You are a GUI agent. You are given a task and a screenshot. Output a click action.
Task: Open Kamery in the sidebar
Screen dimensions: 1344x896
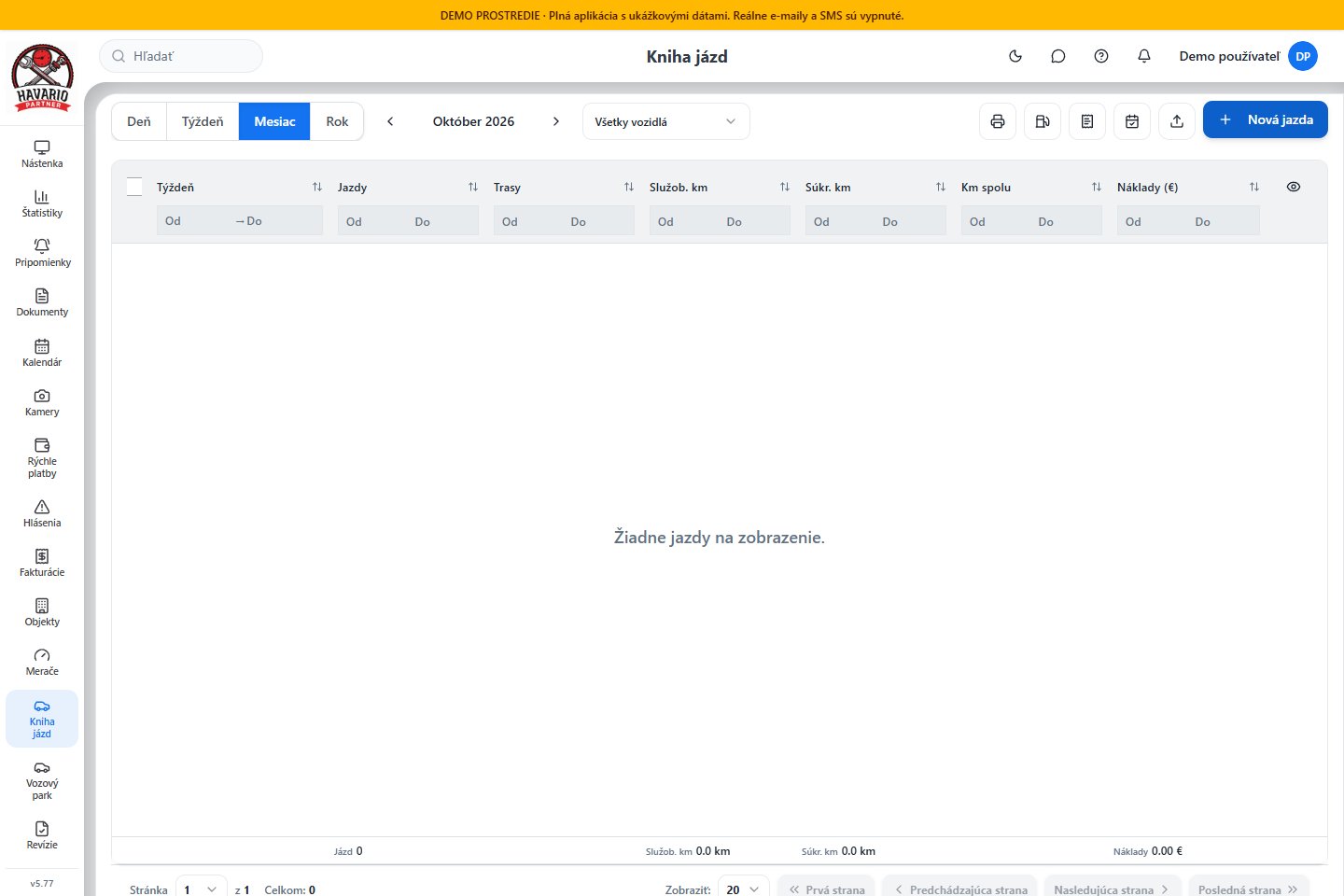(42, 403)
